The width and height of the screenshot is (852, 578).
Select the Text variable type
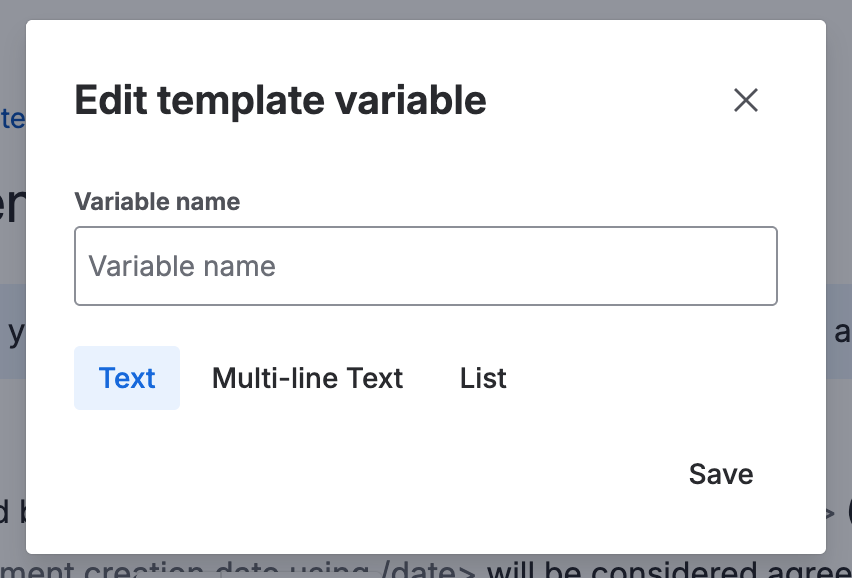point(127,378)
